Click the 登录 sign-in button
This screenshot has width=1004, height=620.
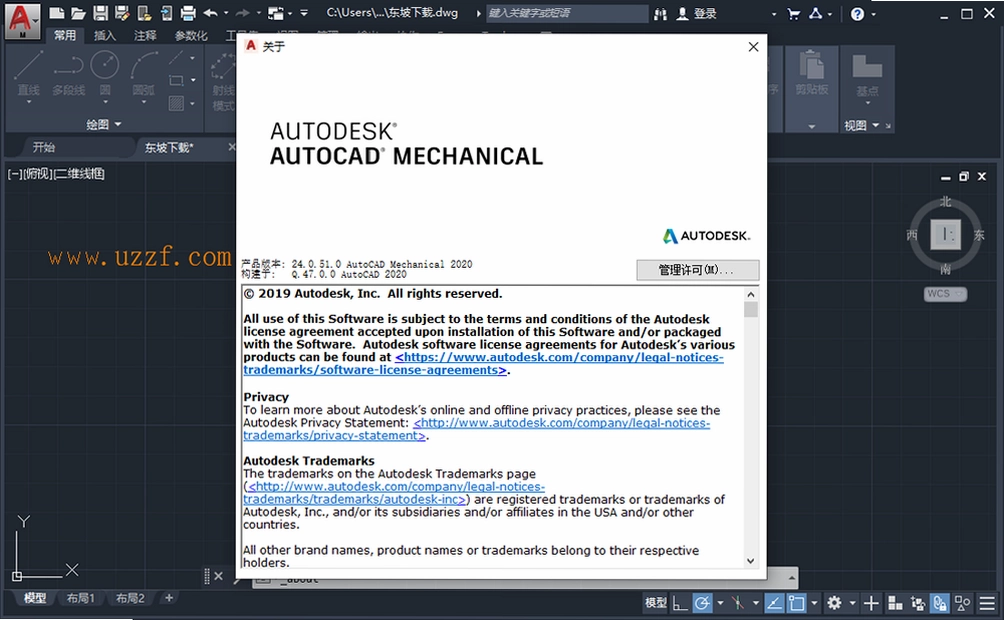coord(697,13)
